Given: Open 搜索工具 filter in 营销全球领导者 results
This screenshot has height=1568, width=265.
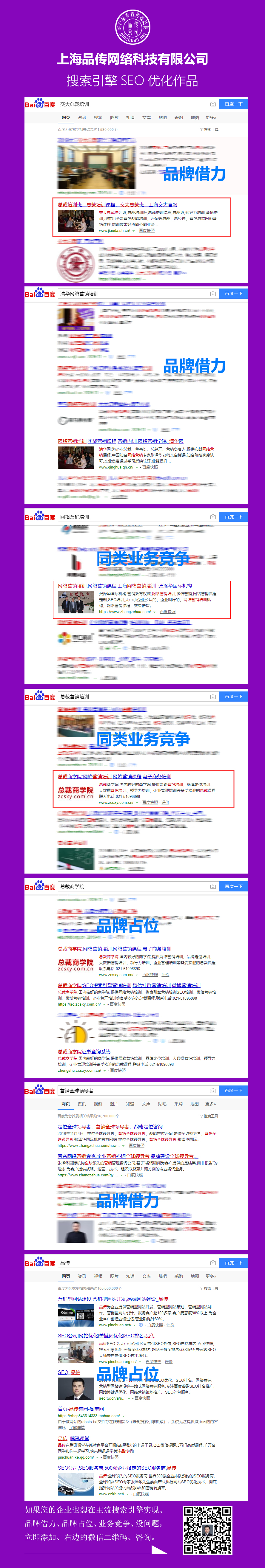Looking at the screenshot, I should 209,1116.
